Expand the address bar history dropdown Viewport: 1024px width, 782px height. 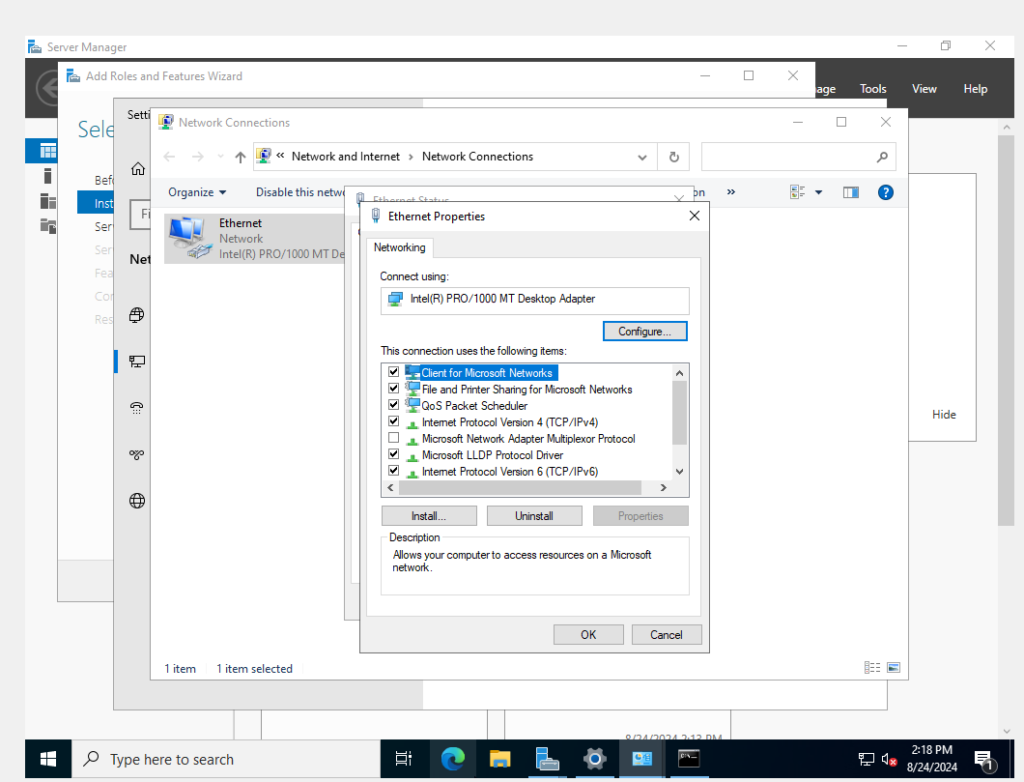pos(642,157)
